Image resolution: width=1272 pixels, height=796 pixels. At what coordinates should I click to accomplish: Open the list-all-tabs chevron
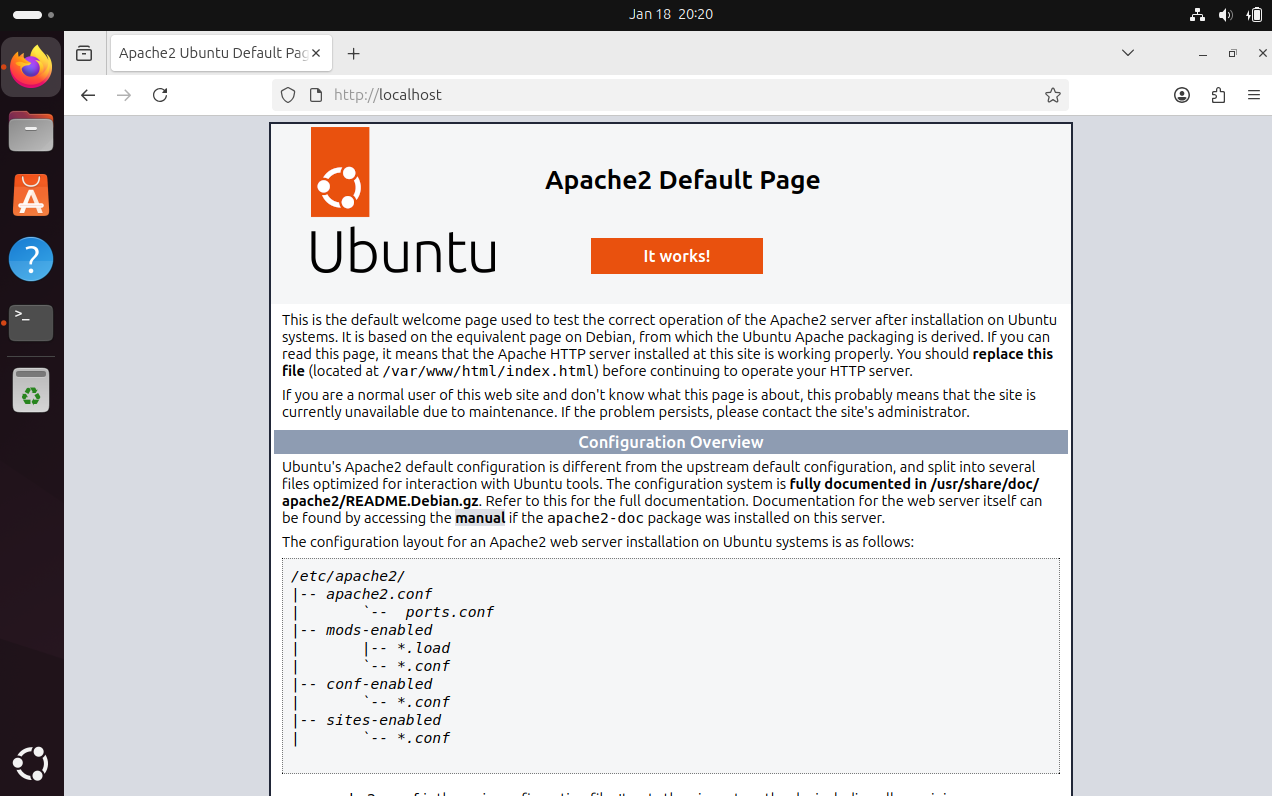(1128, 52)
